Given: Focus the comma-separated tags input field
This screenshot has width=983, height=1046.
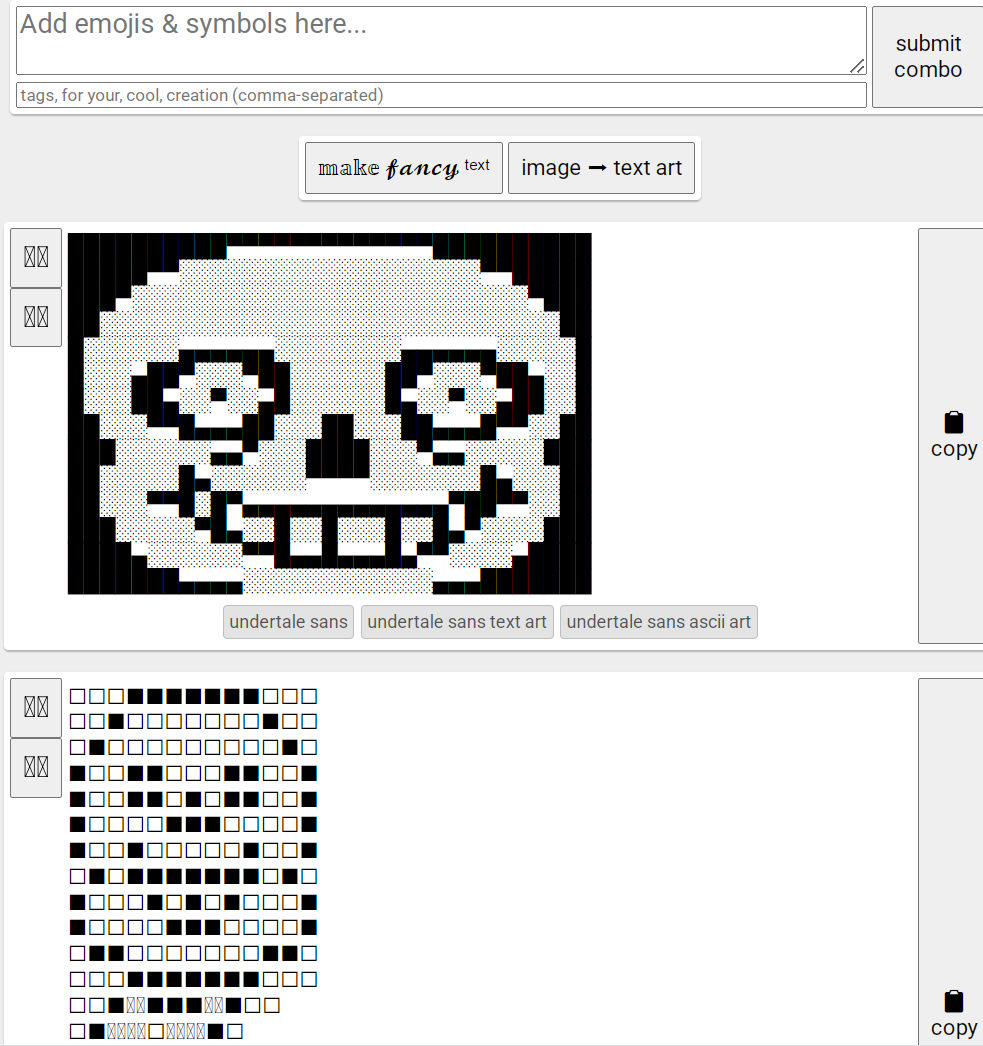Looking at the screenshot, I should click(441, 95).
